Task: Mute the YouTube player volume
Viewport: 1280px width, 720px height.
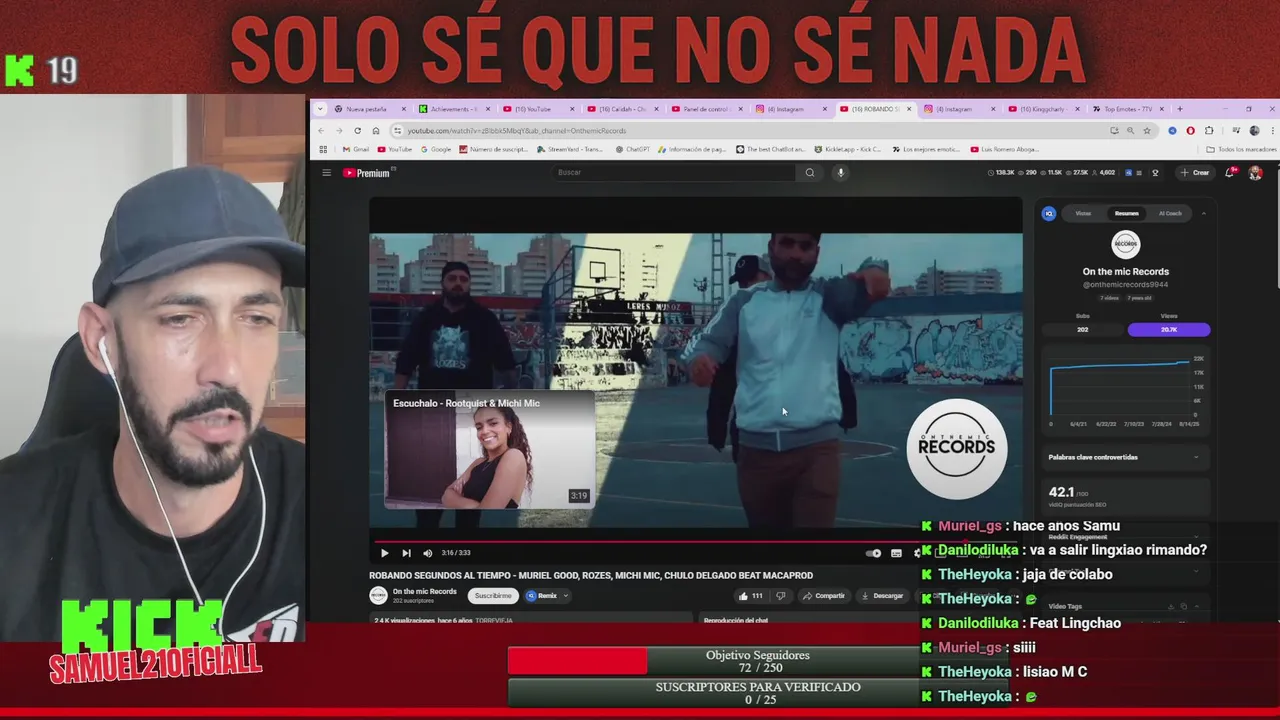Action: 428,553
